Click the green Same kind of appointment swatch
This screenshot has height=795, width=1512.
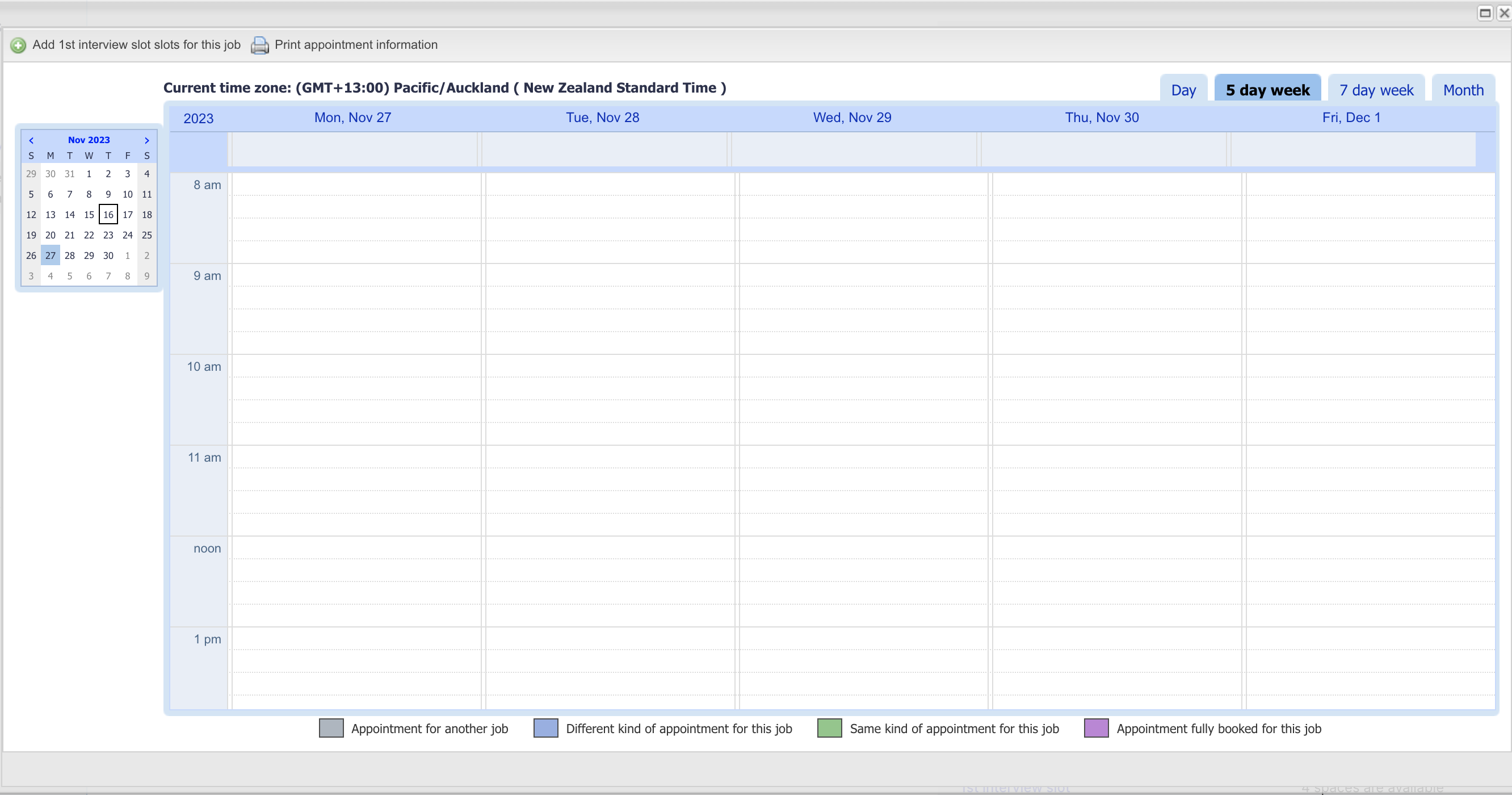829,728
